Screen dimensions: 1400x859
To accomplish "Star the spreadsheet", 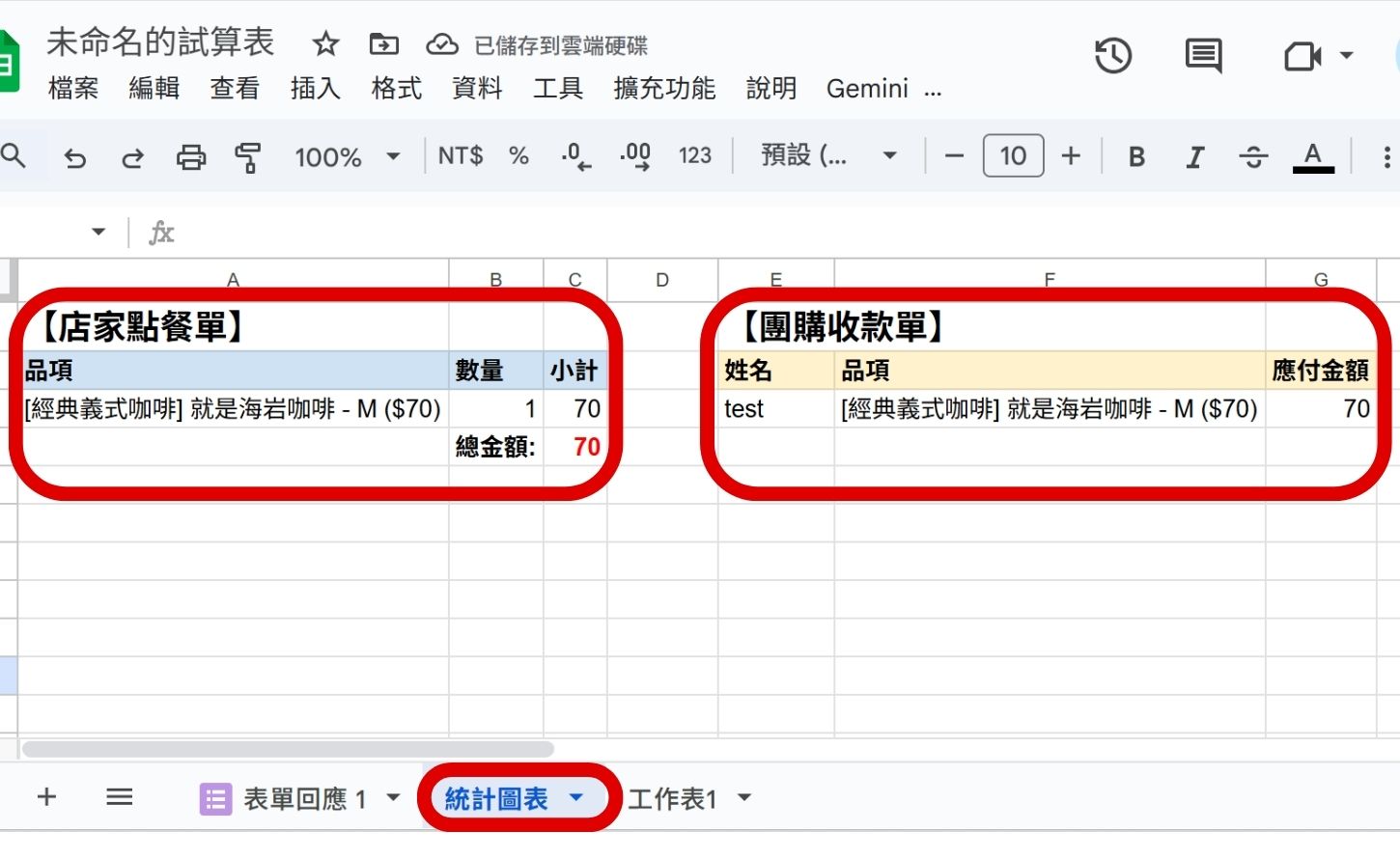I will [x=325, y=43].
